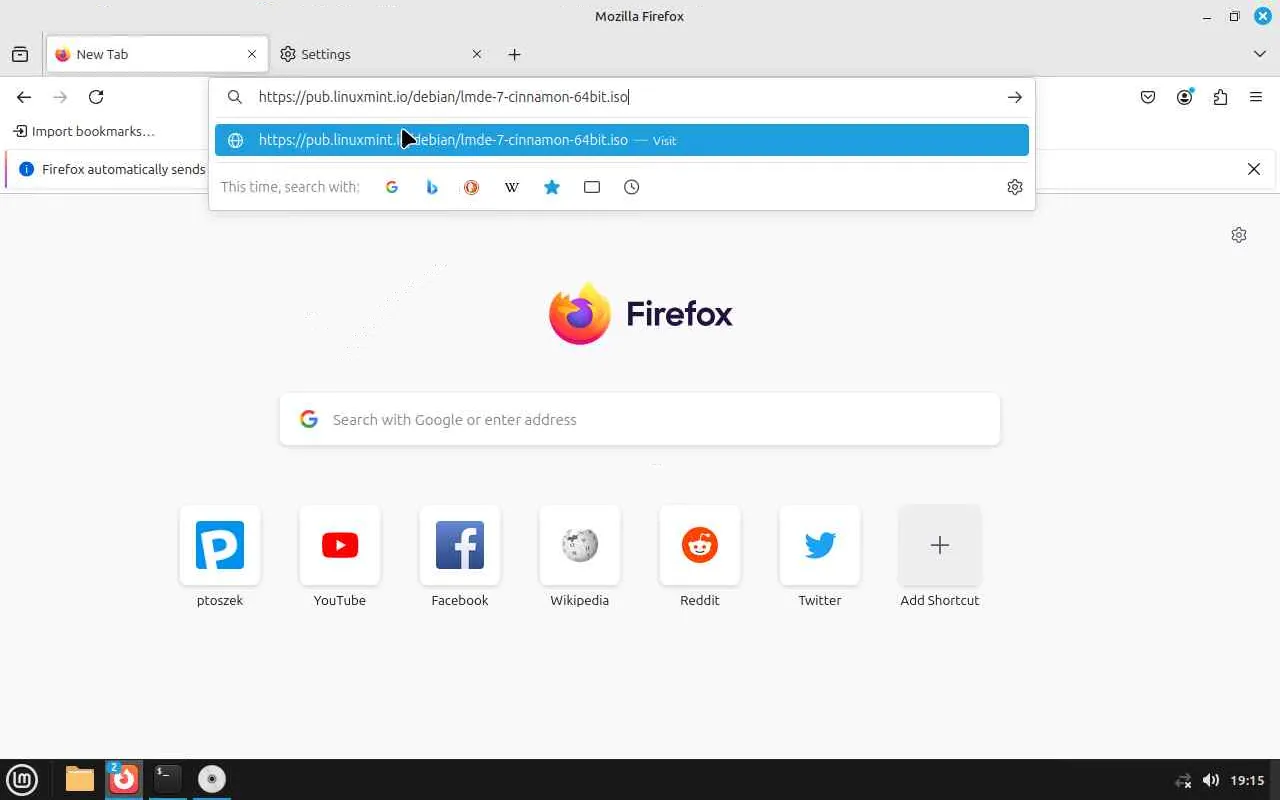Click the Firefox logo on the page
Screen dimensions: 1280x800
pyautogui.click(x=641, y=314)
